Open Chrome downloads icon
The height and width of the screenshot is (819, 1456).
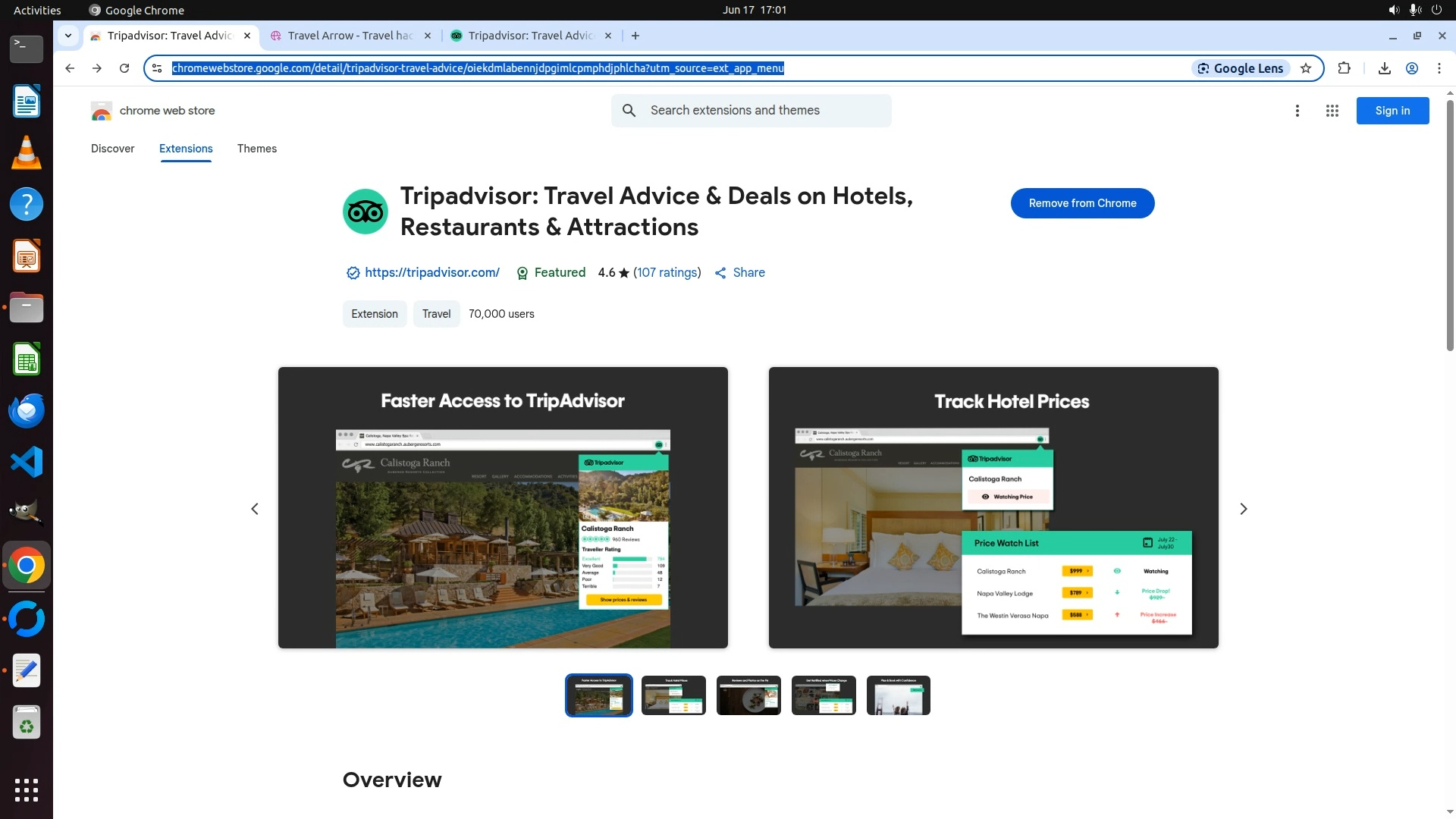point(1384,68)
